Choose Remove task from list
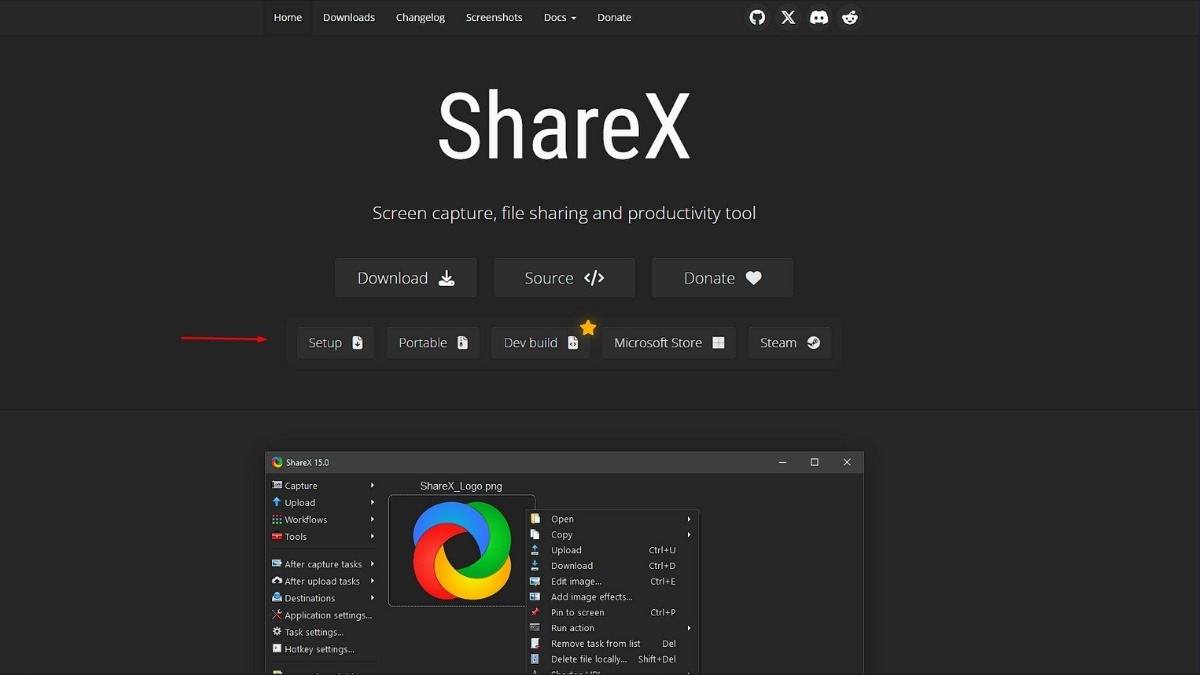This screenshot has width=1200, height=675. pos(612,644)
